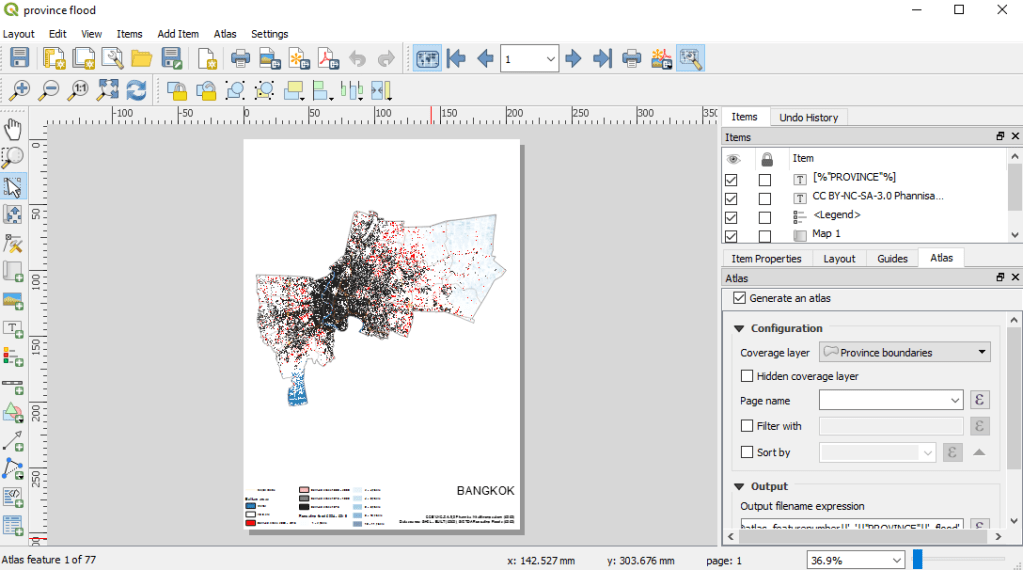Switch to the Item Properties tab
Screen dimensions: 1023x570
pyautogui.click(x=765, y=258)
